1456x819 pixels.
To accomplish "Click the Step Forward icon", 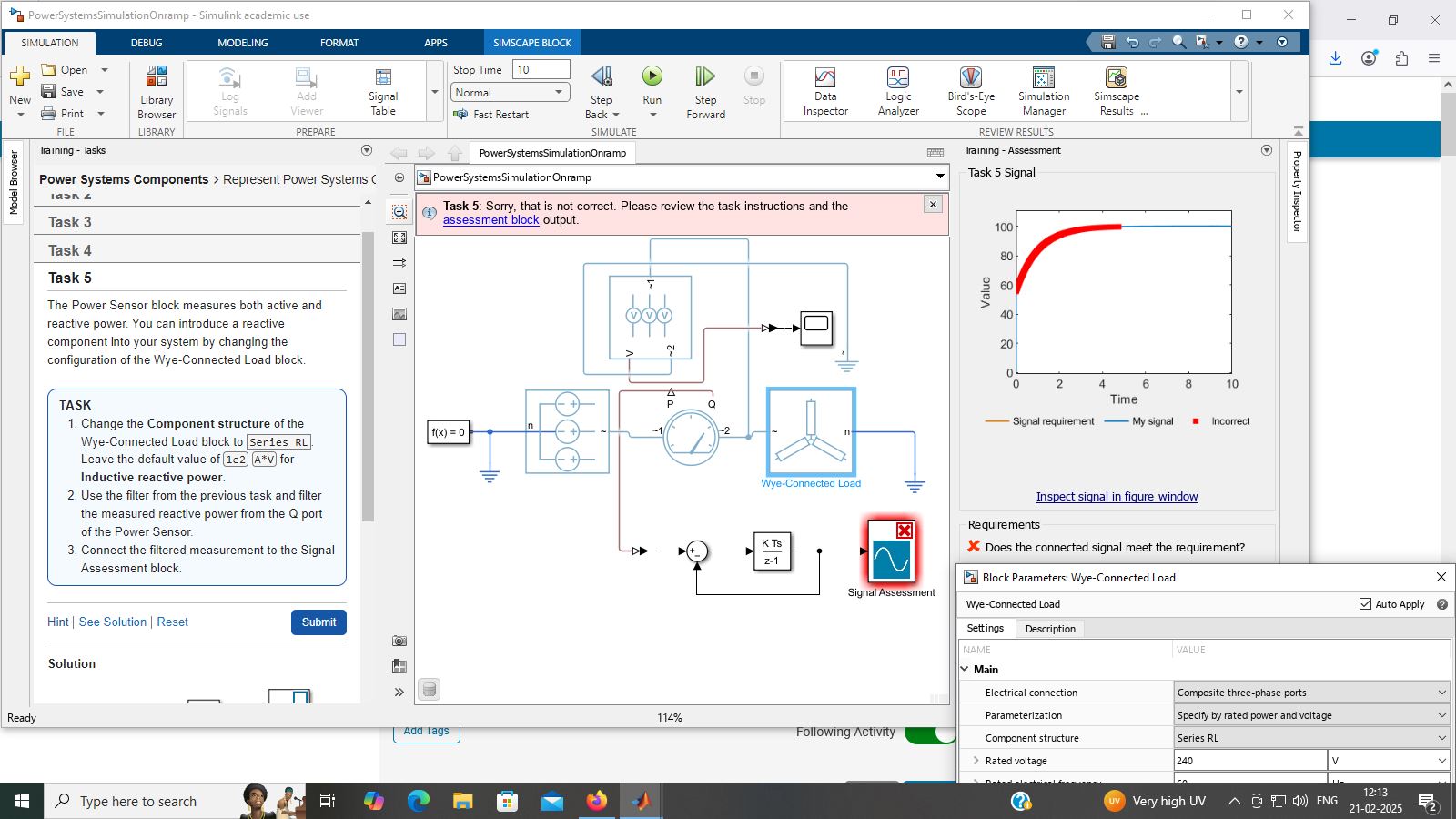I will click(705, 77).
